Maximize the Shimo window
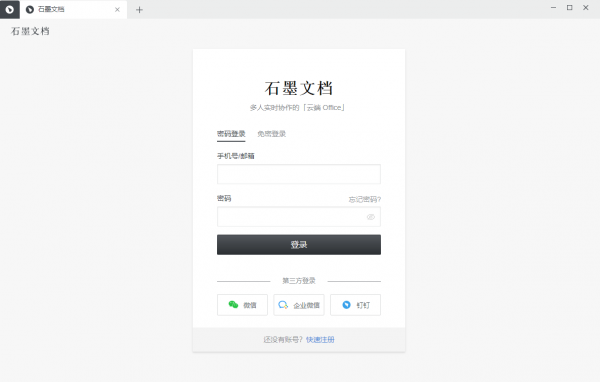Viewport: 600px width, 382px height. (x=569, y=8)
